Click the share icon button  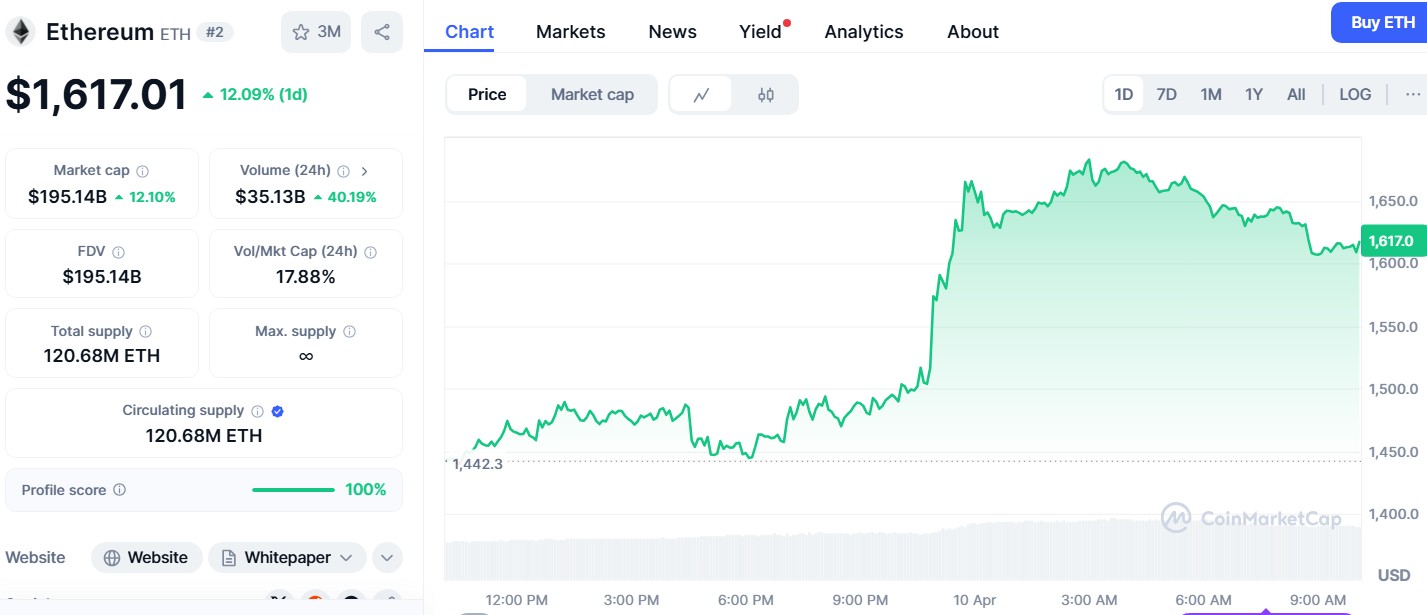[382, 32]
